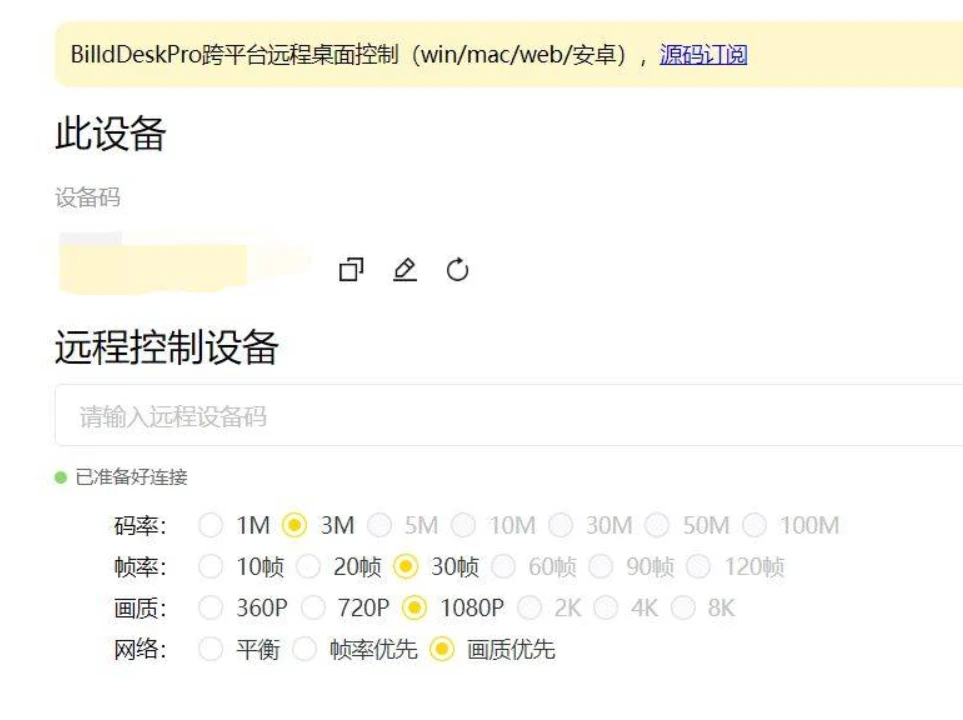Screen dimensions: 963x720
Task: Set quality to 720P
Action: (314, 608)
